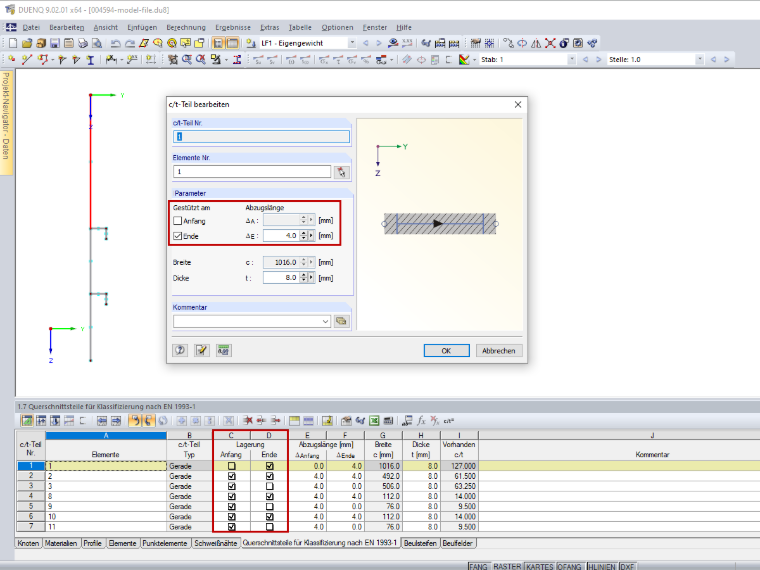Click the binoculars find icon in table toolbar

tap(360, 420)
